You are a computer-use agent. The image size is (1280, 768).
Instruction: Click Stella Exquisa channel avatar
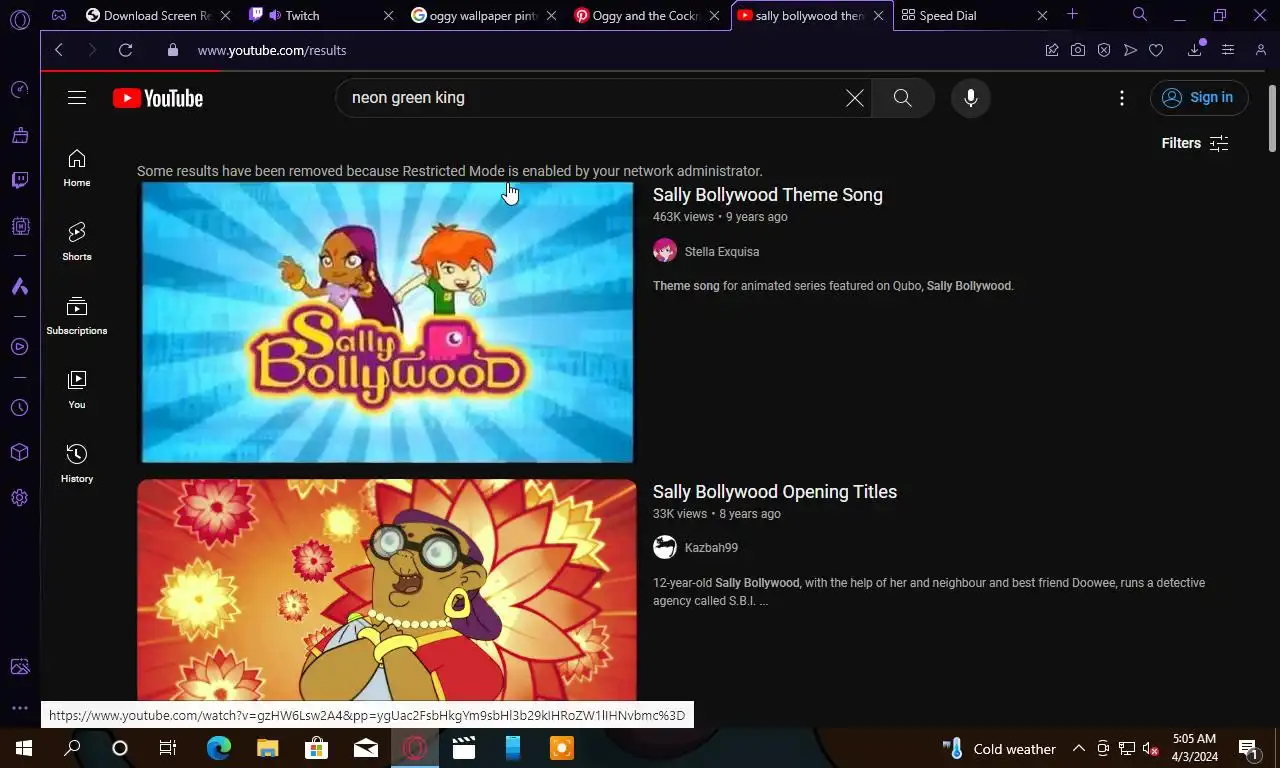tap(665, 251)
